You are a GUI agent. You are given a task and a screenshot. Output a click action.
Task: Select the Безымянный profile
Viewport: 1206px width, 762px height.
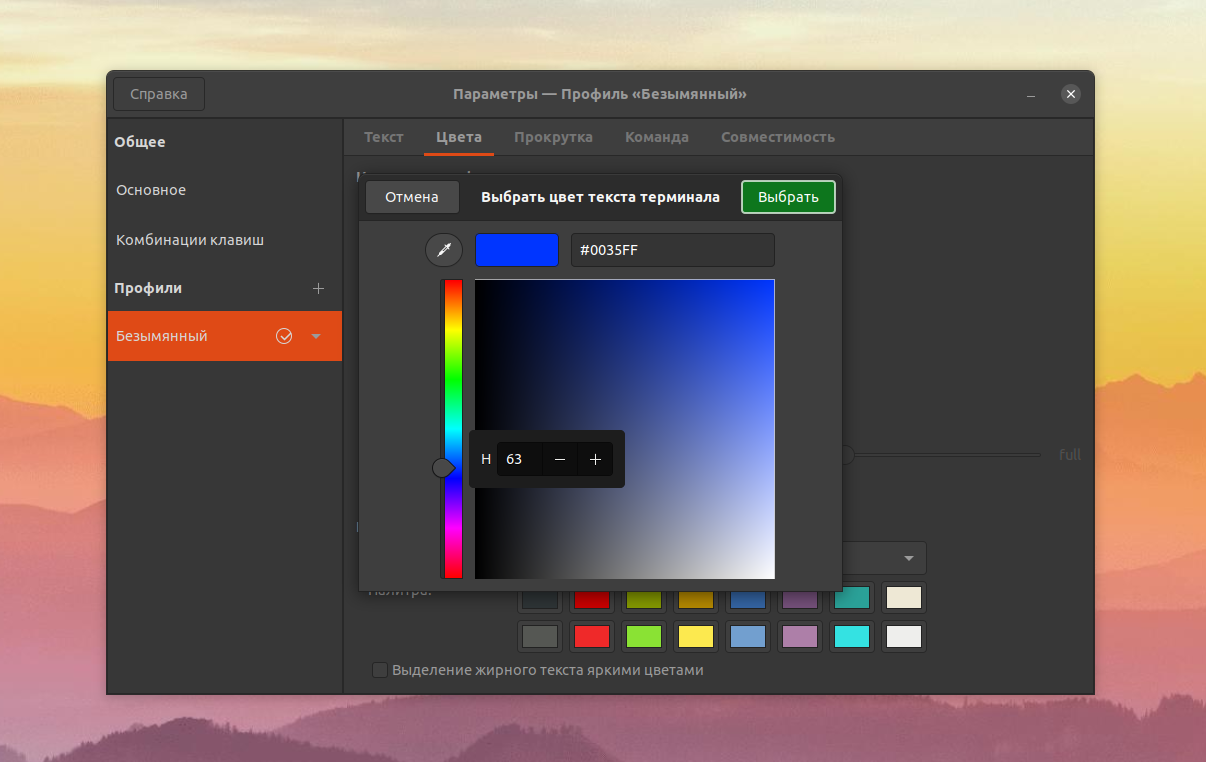coord(225,336)
